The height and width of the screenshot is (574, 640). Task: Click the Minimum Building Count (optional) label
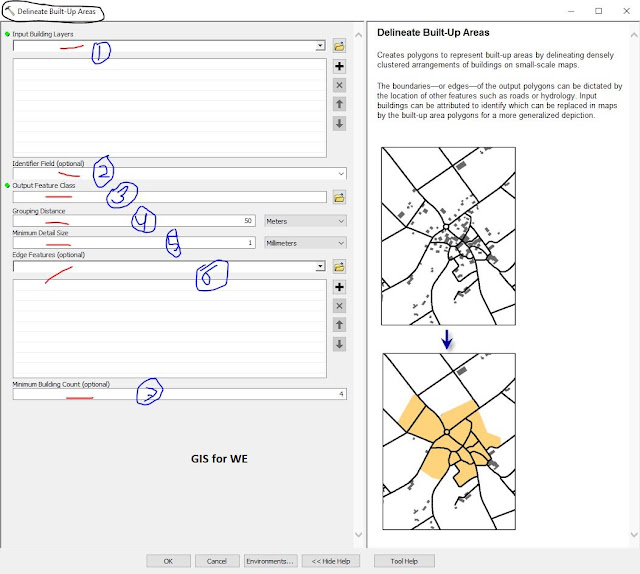(x=61, y=384)
